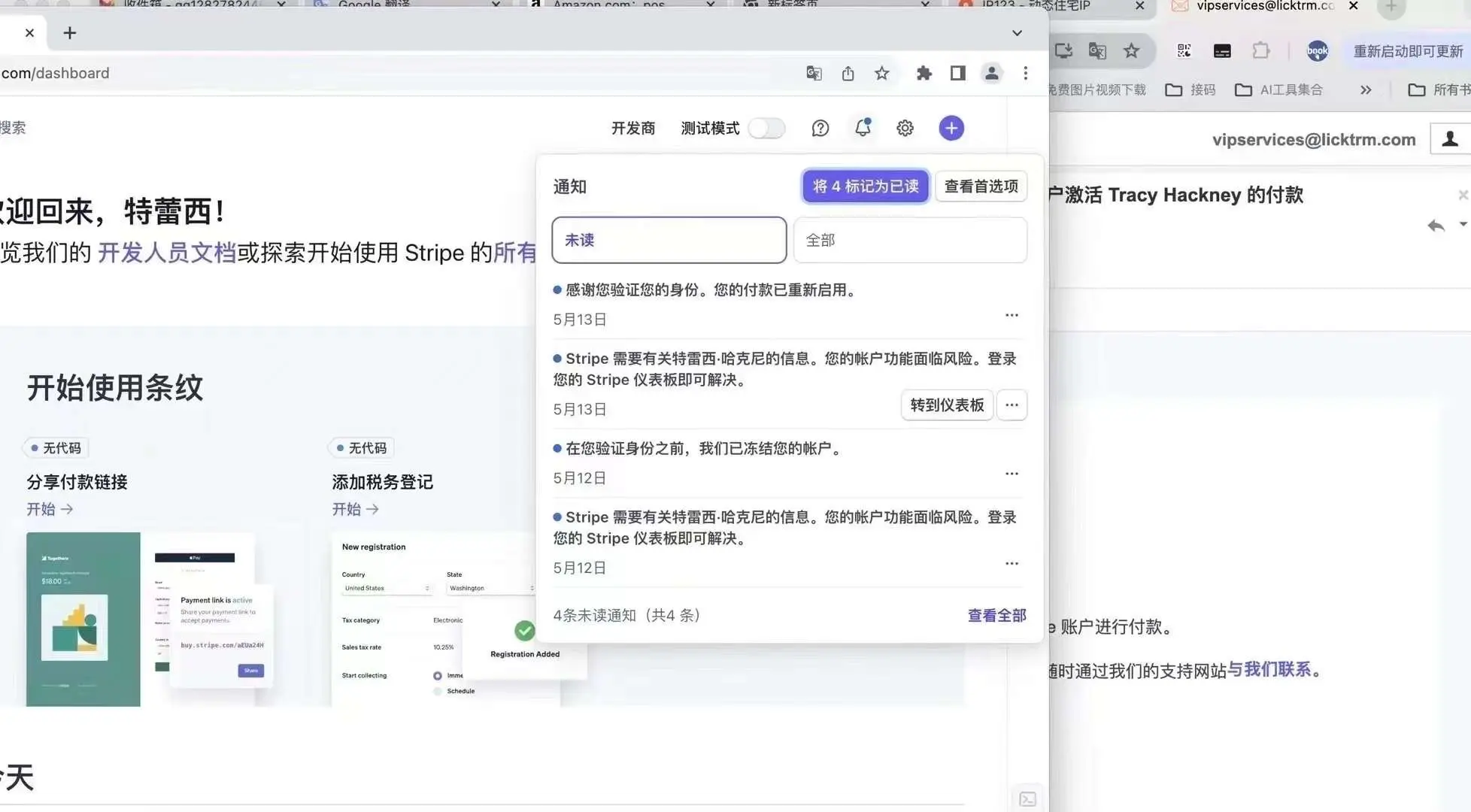Screen dimensions: 1471x812
Task: Toggle the 测试模式 switch
Action: [766, 129]
